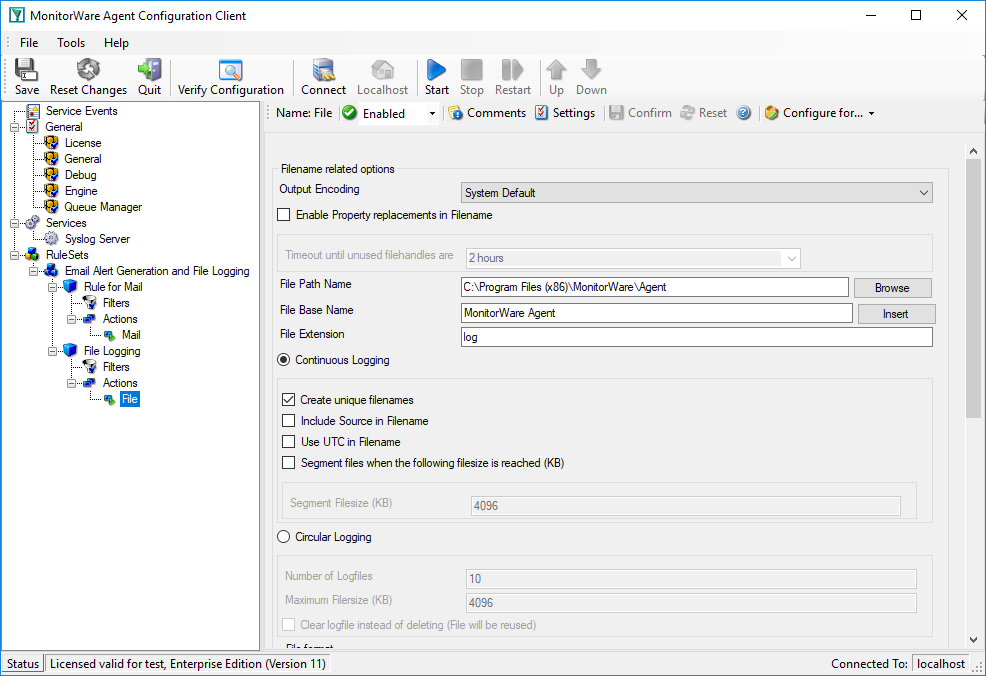The height and width of the screenshot is (676, 986).
Task: Uncheck Create unique filenames
Action: point(289,400)
